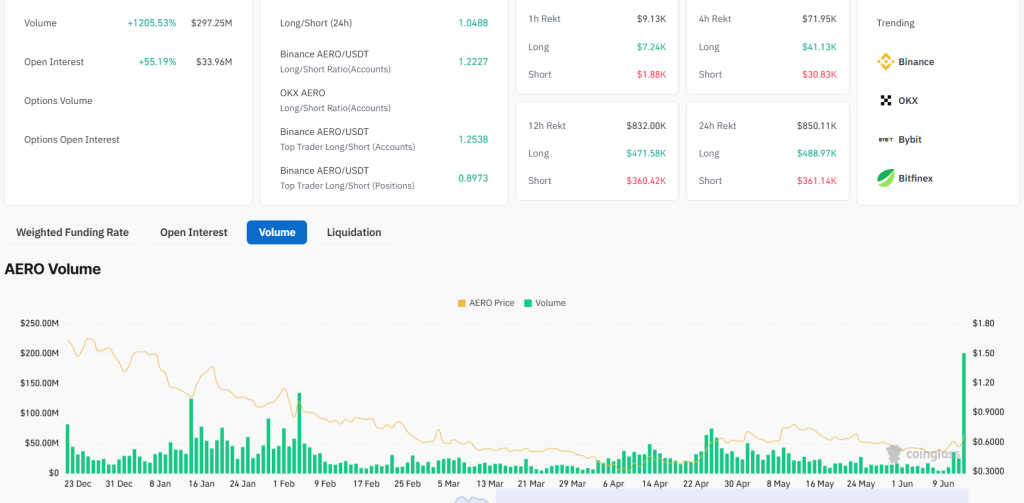Click the tallest volume bar in June
The image size is (1024, 503).
(x=964, y=412)
